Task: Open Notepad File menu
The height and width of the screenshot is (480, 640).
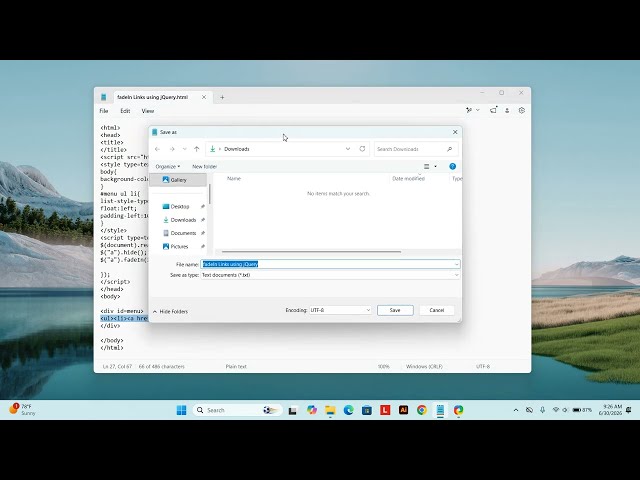Action: pos(104,111)
